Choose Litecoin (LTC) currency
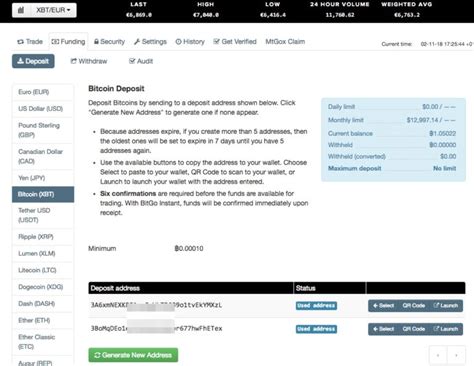The width and height of the screenshot is (474, 366). coord(43,270)
